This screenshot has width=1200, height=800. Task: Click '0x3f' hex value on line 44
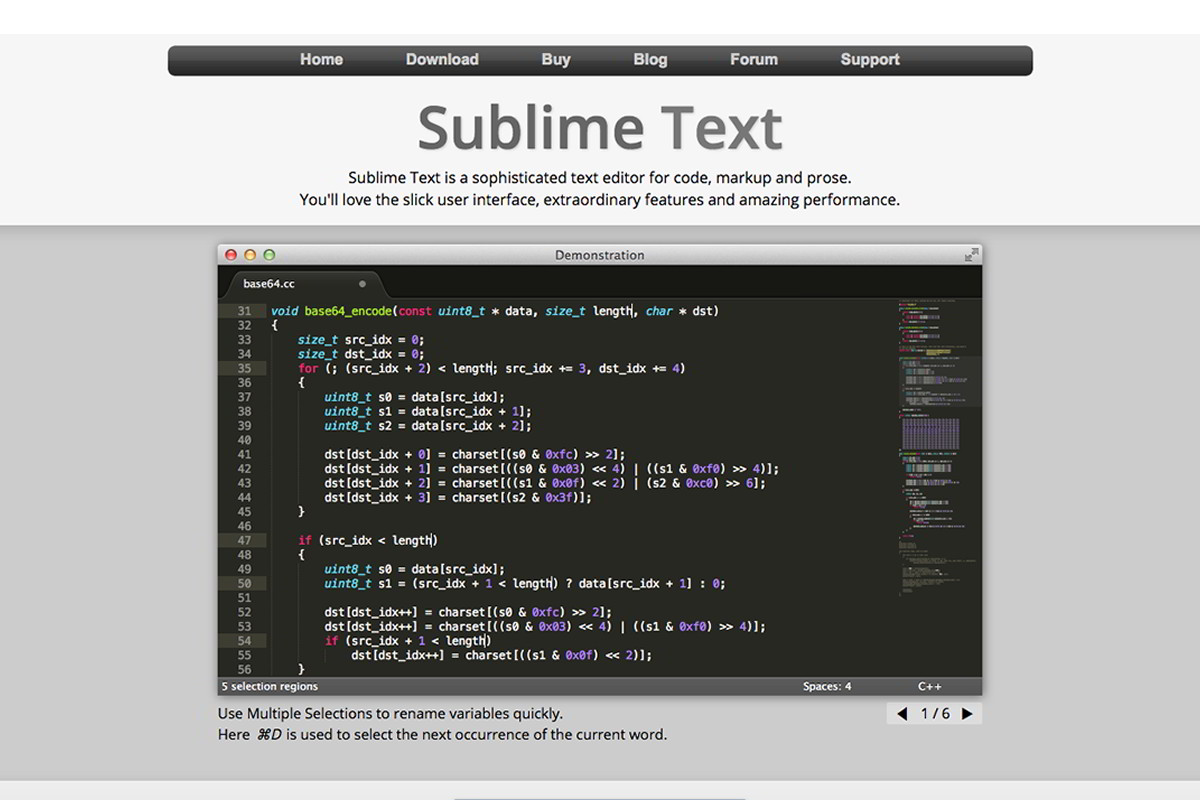pyautogui.click(x=561, y=497)
